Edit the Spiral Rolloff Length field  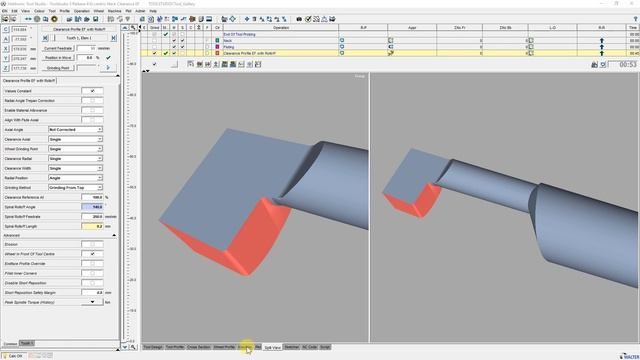click(x=92, y=226)
